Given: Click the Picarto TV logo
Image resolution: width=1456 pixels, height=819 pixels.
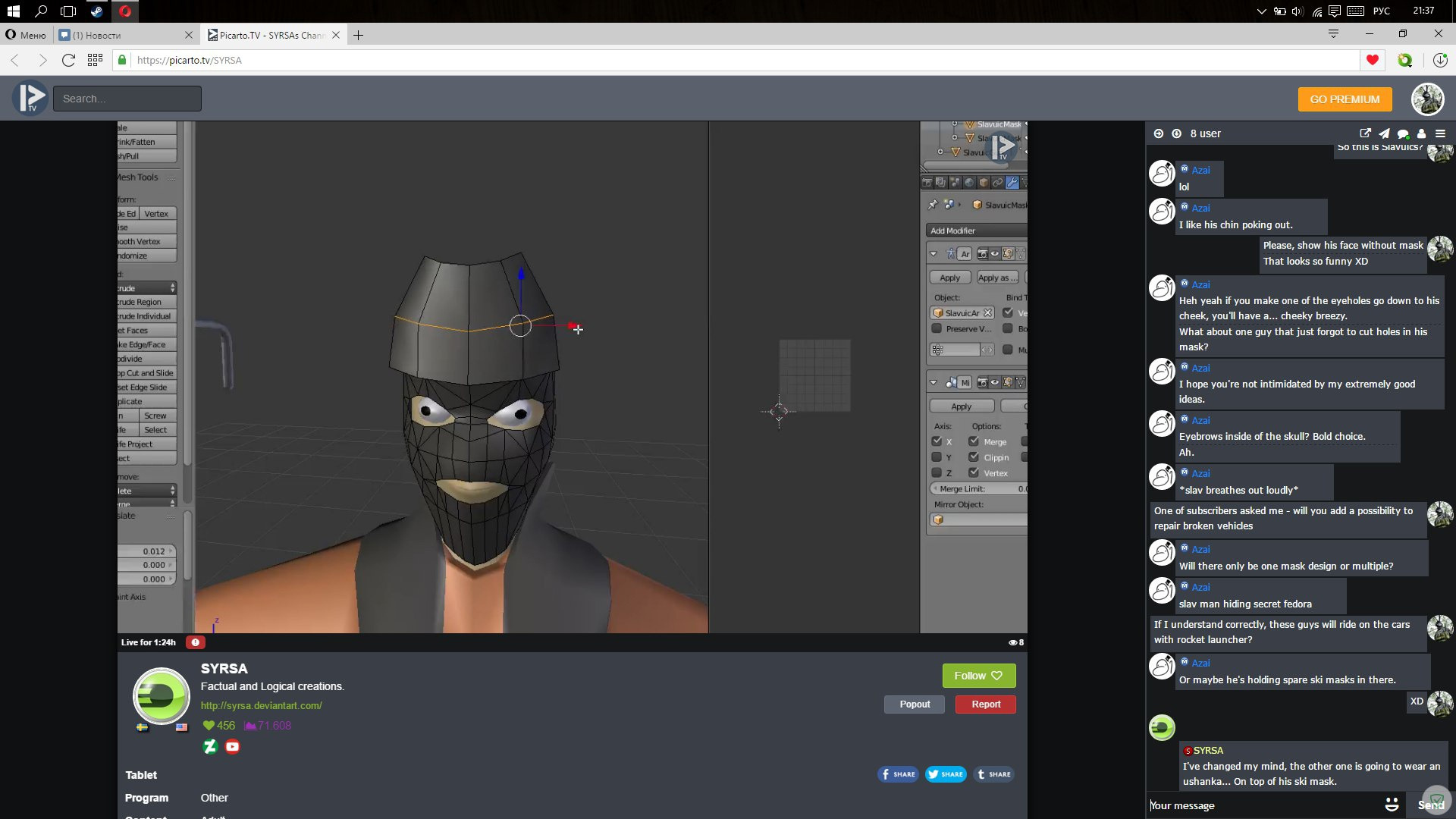Looking at the screenshot, I should pos(30,99).
